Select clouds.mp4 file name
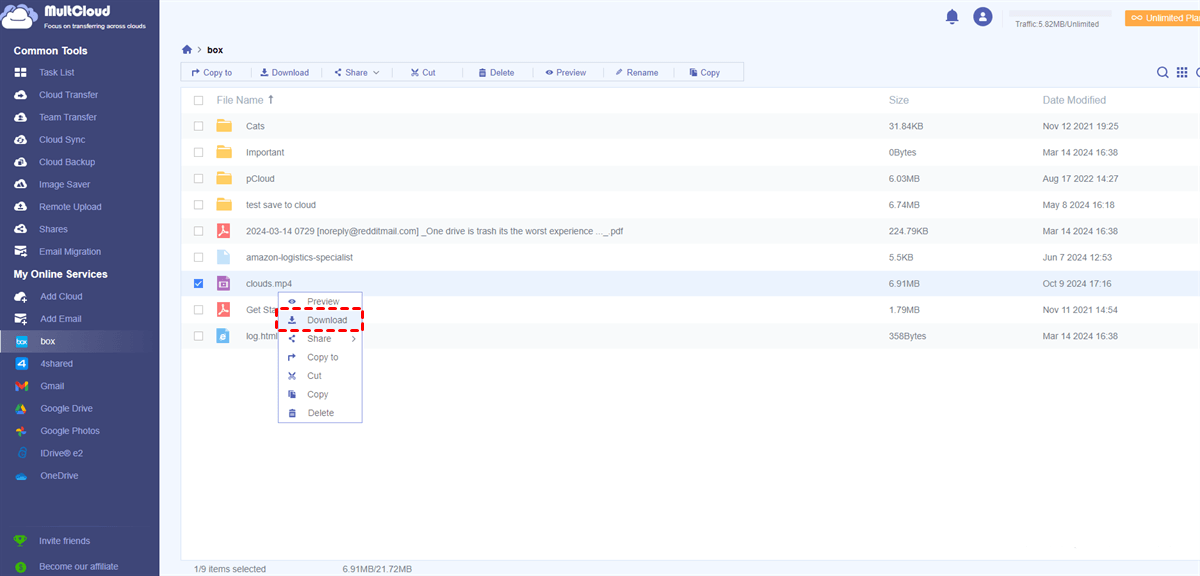The image size is (1200, 576). 269,284
